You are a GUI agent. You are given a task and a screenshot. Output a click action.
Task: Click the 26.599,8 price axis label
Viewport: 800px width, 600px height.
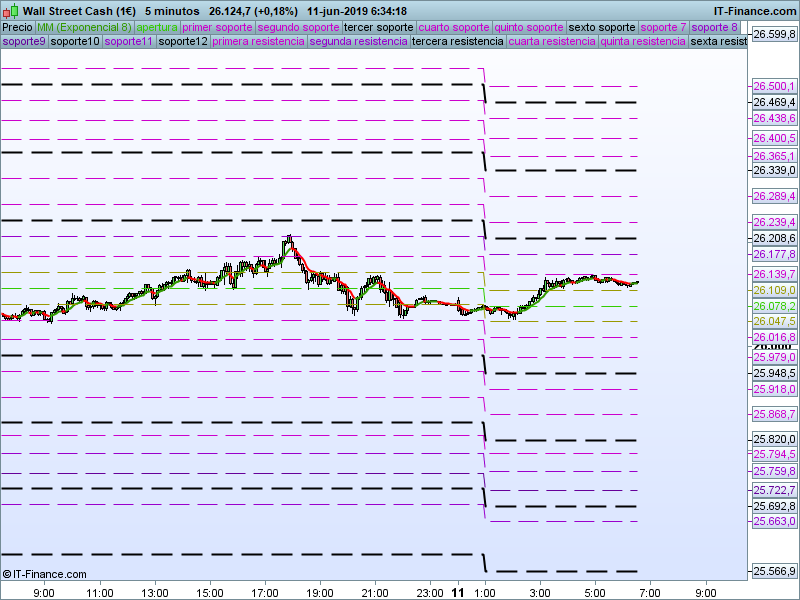click(x=774, y=34)
